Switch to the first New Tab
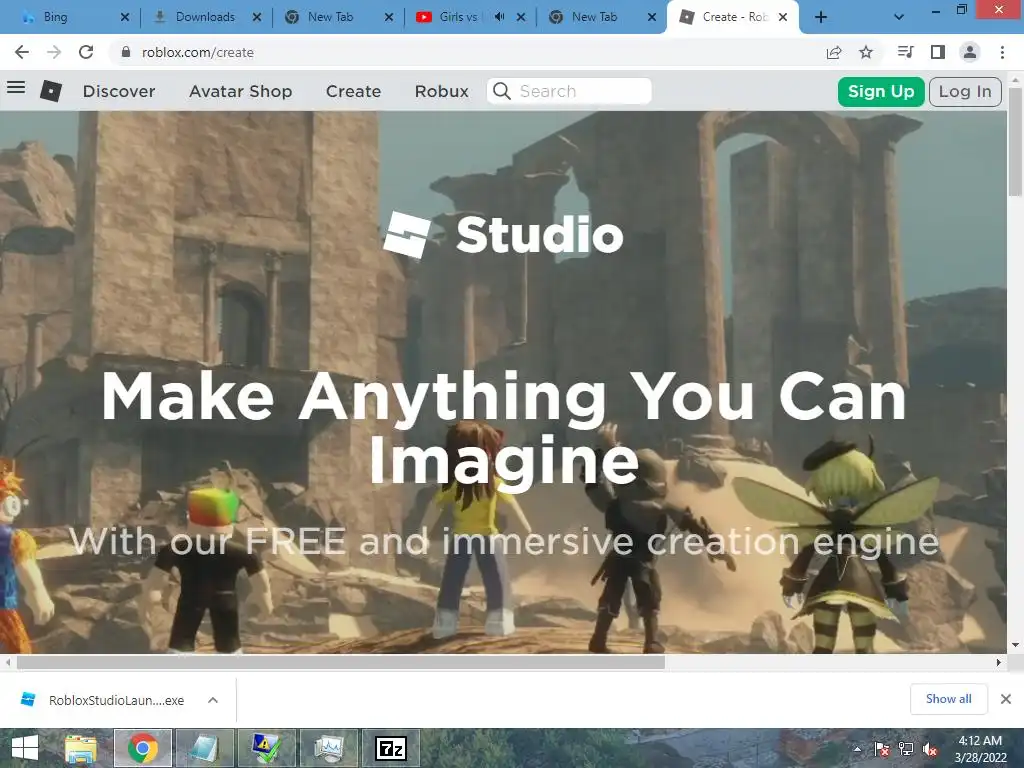Screen dimensions: 1024x768 pos(330,17)
